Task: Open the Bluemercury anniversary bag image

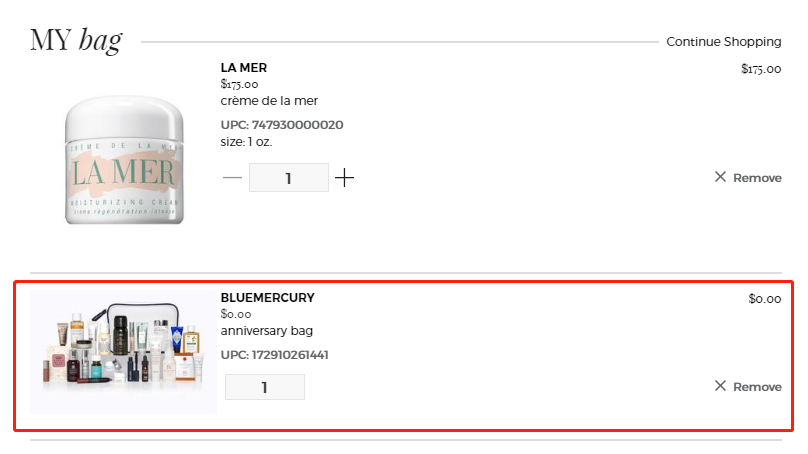Action: tap(123, 353)
